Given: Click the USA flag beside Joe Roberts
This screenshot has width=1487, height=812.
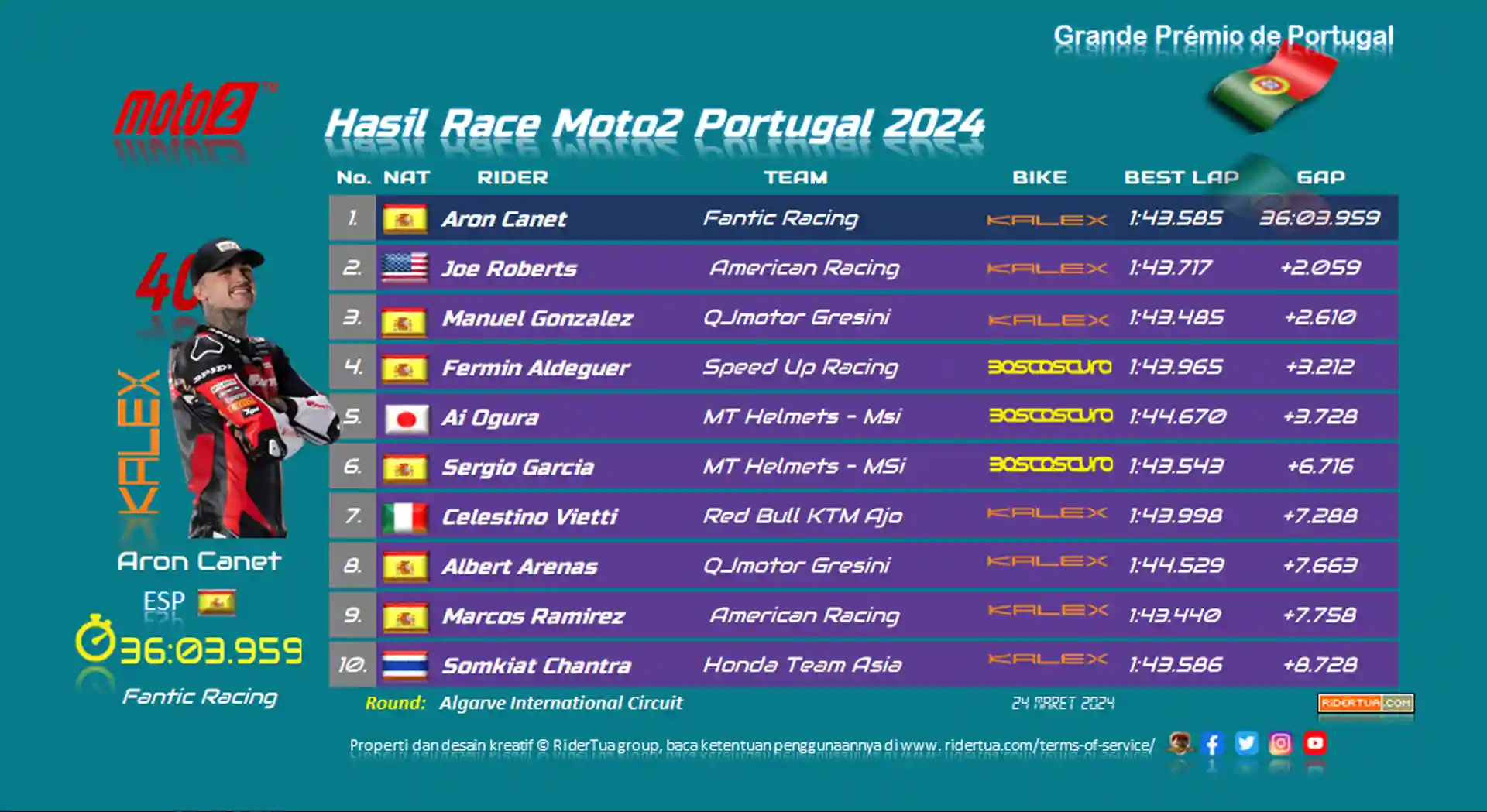Looking at the screenshot, I should (404, 268).
